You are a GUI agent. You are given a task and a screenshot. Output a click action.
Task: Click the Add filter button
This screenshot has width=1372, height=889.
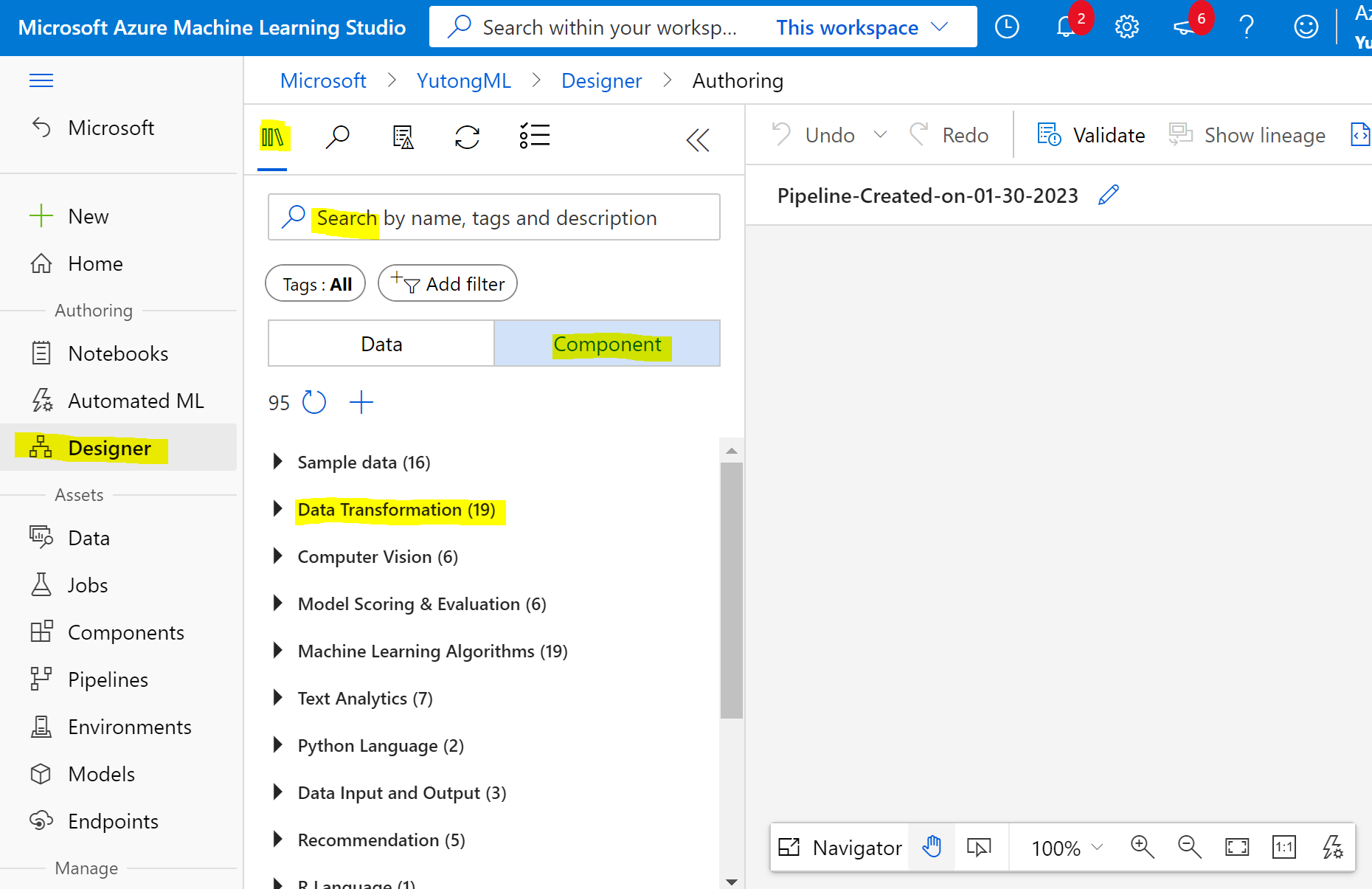point(447,283)
